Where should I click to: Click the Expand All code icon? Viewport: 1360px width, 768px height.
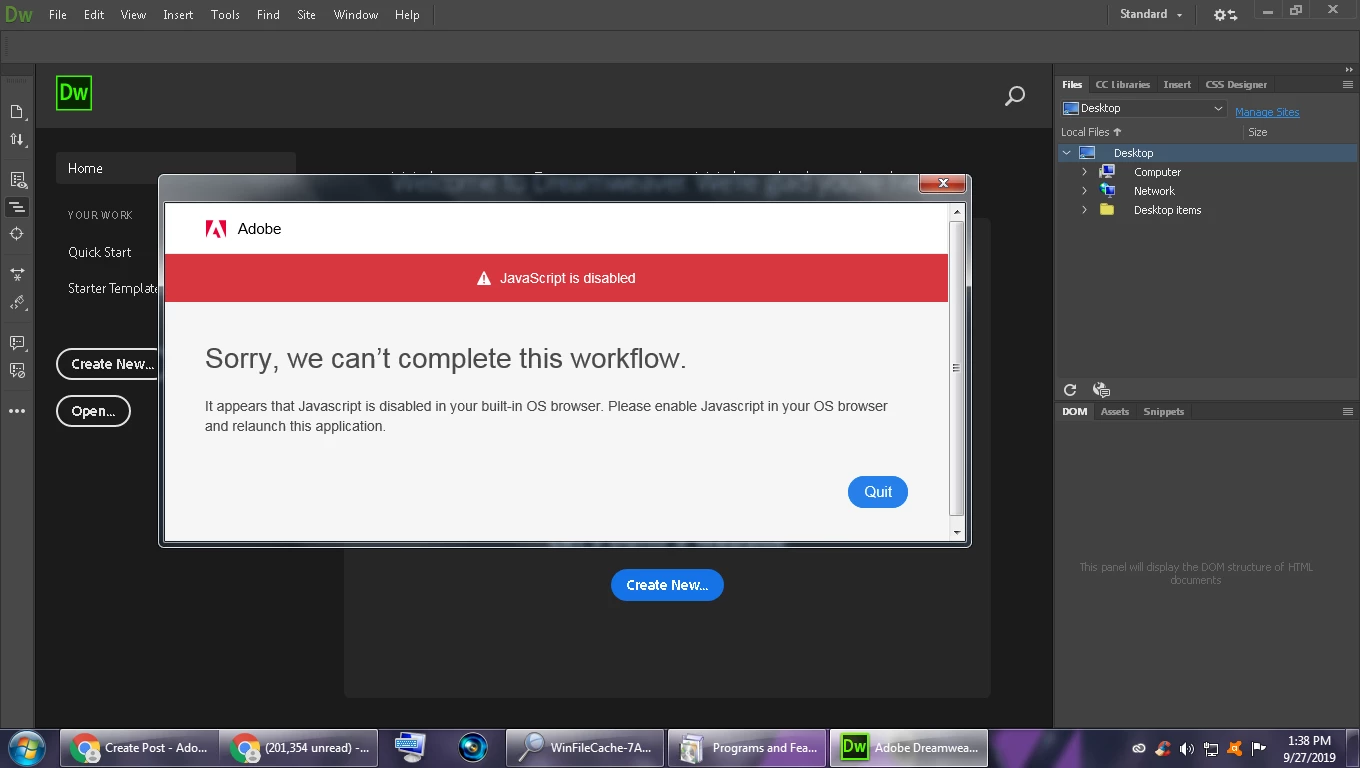[17, 273]
